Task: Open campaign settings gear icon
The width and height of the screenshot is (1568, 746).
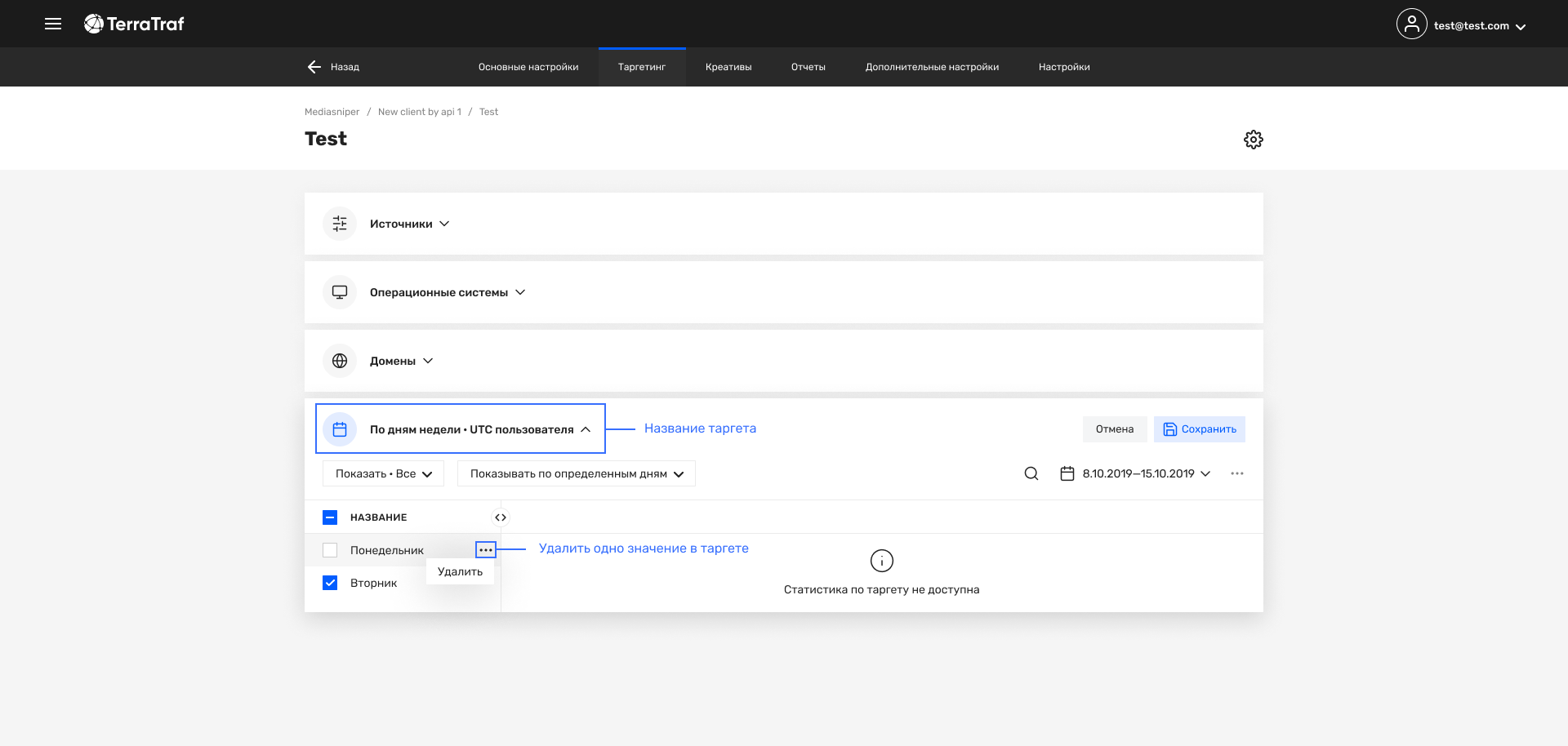Action: (1253, 140)
